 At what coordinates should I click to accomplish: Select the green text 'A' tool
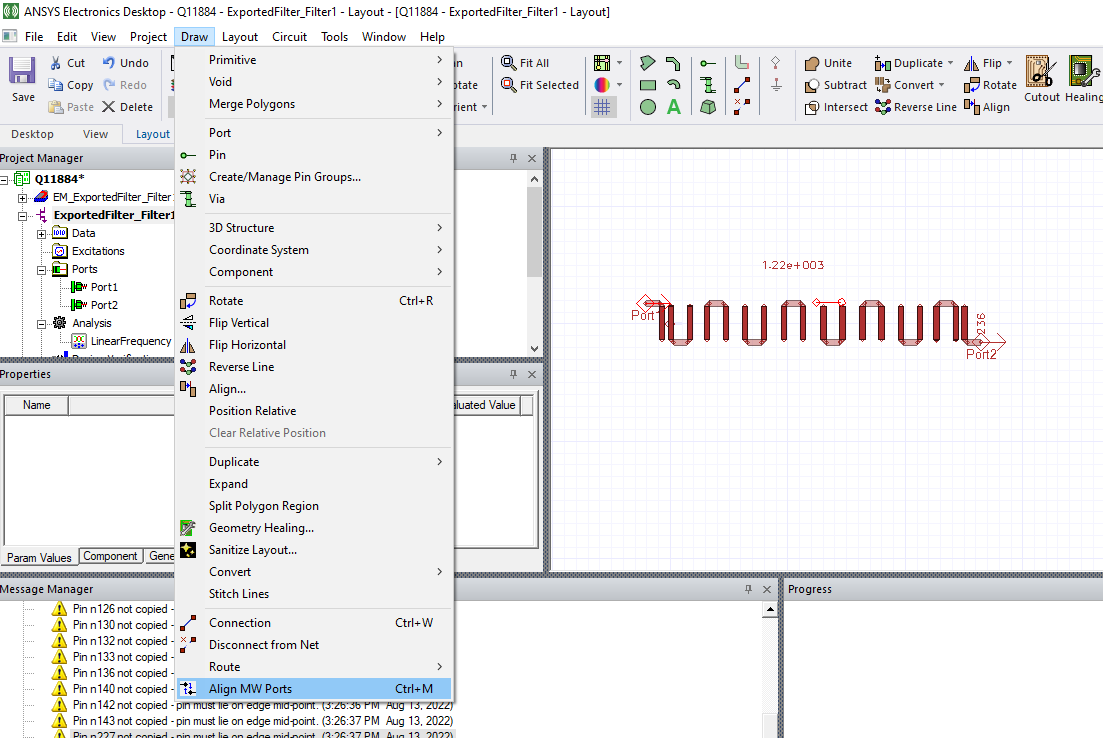point(674,107)
